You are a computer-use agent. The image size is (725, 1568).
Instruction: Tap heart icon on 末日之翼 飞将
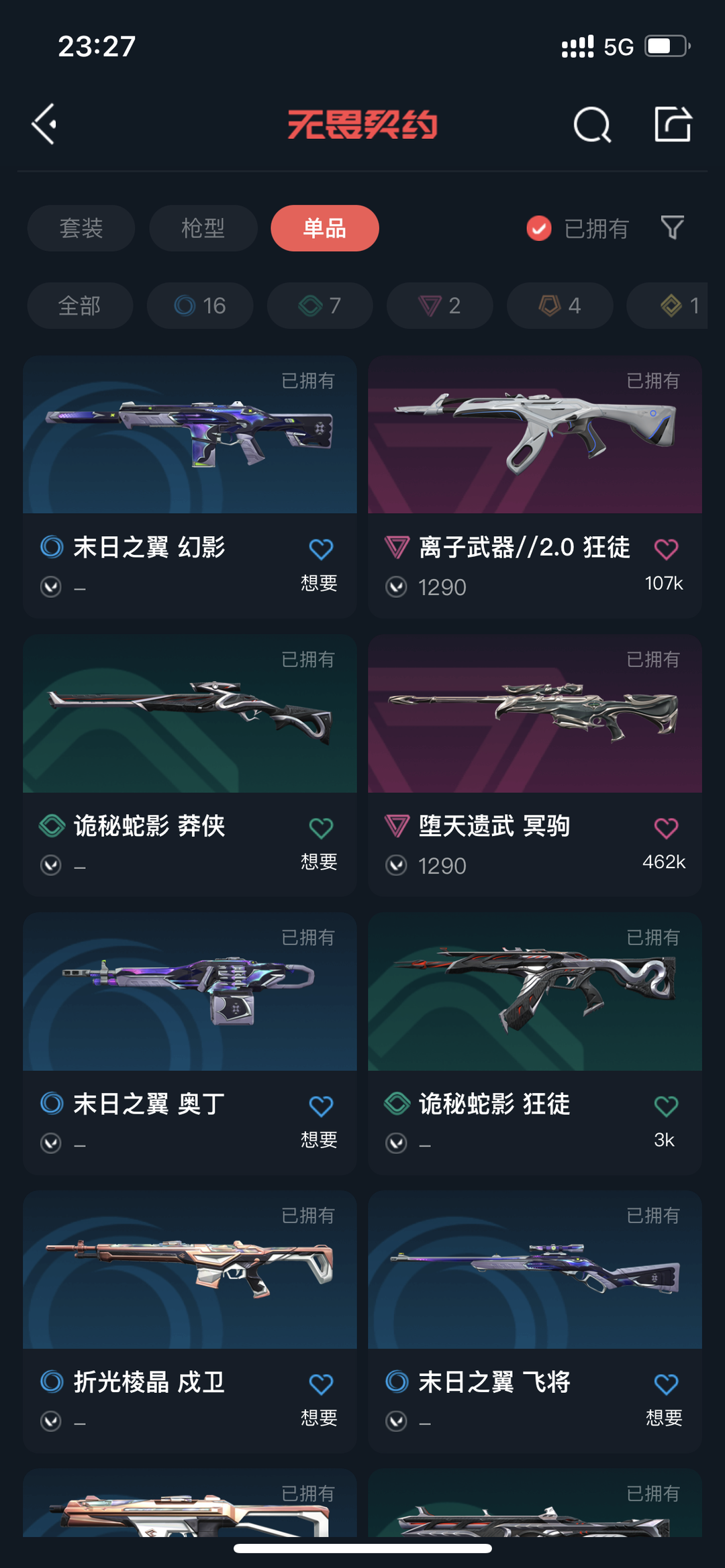tap(666, 1383)
